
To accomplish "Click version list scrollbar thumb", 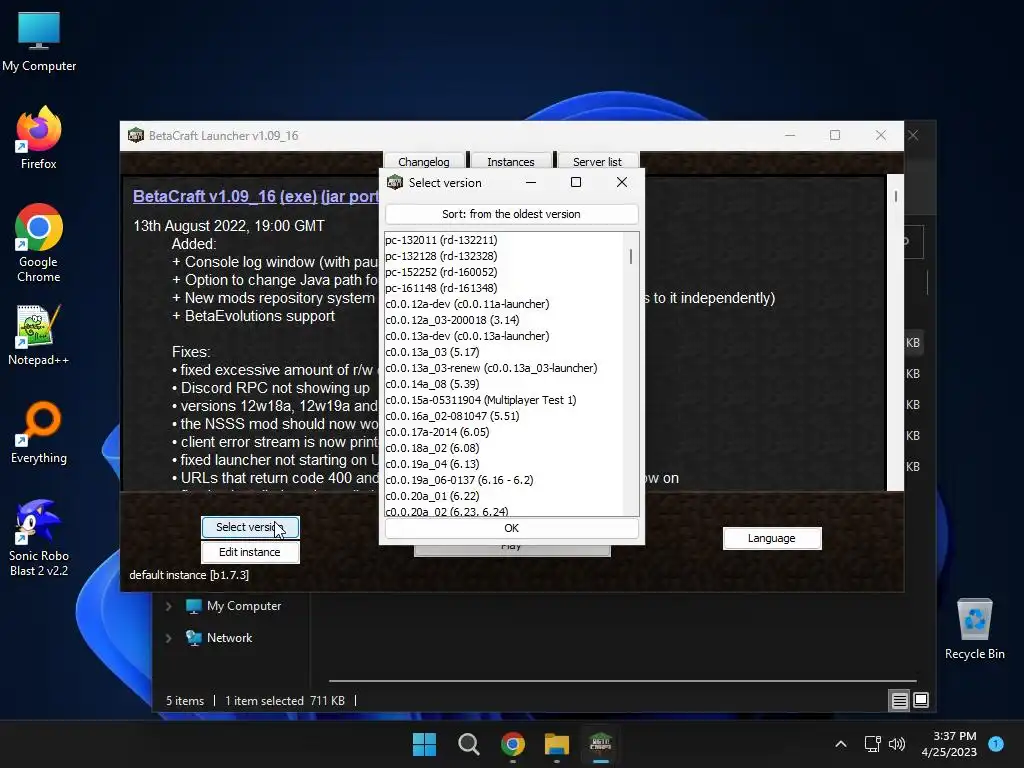I will (x=631, y=256).
